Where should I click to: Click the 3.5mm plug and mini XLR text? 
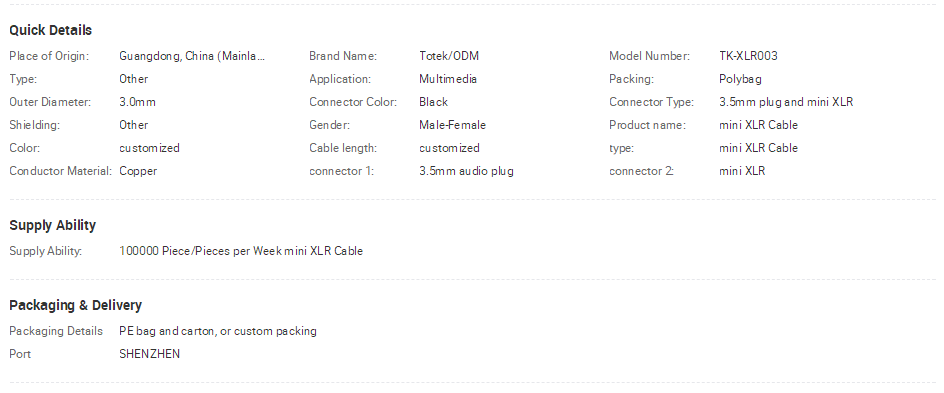(786, 102)
